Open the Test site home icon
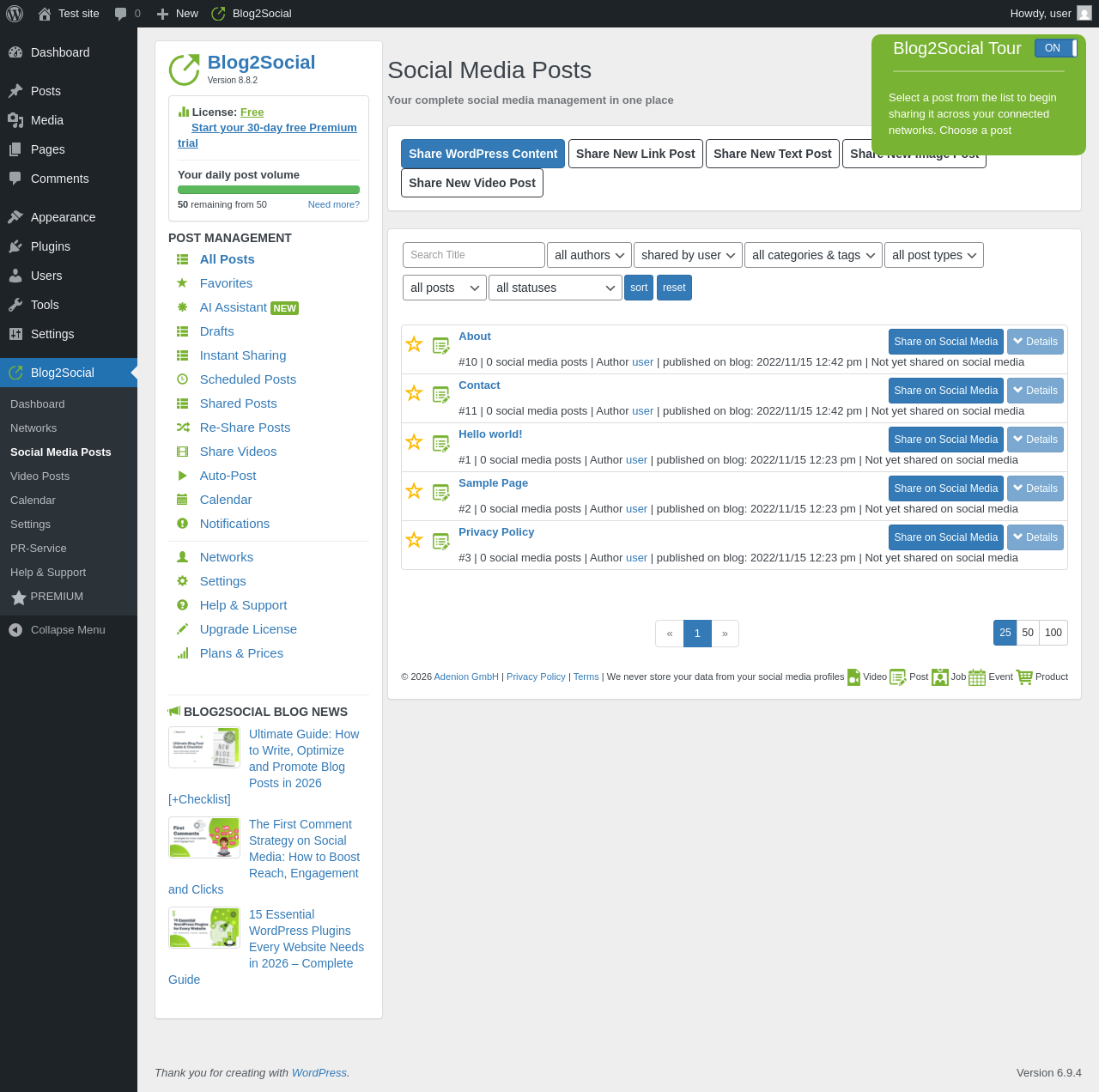Screen dimensions: 1099x1092 point(45,14)
